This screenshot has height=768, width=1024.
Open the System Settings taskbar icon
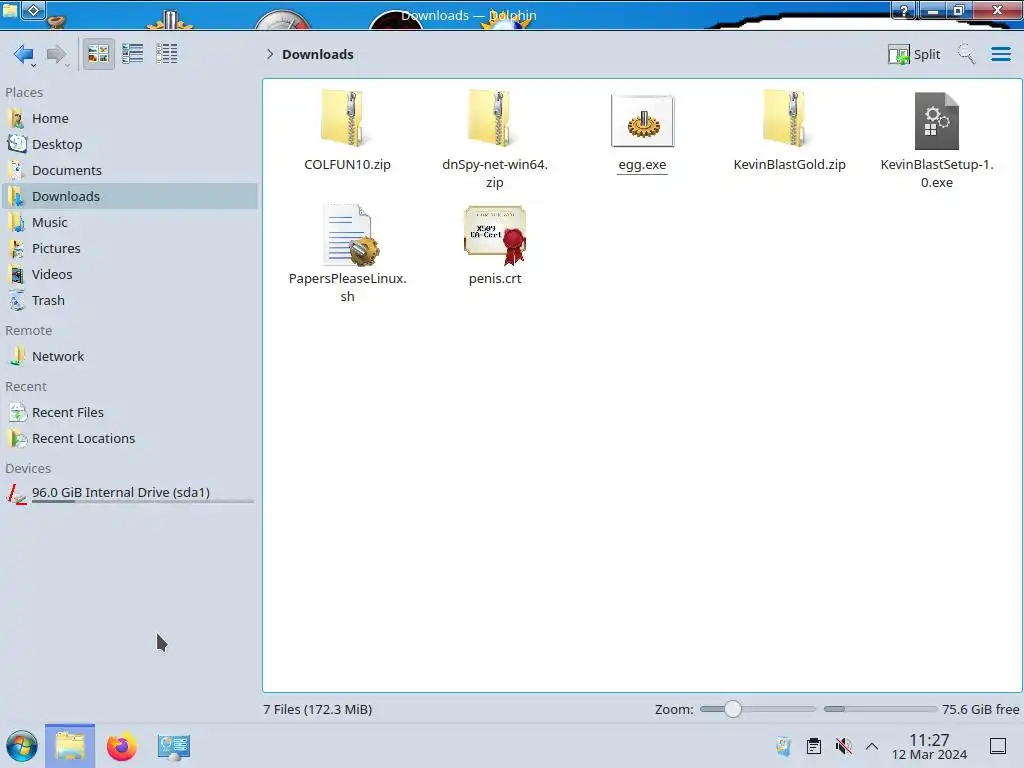(173, 746)
